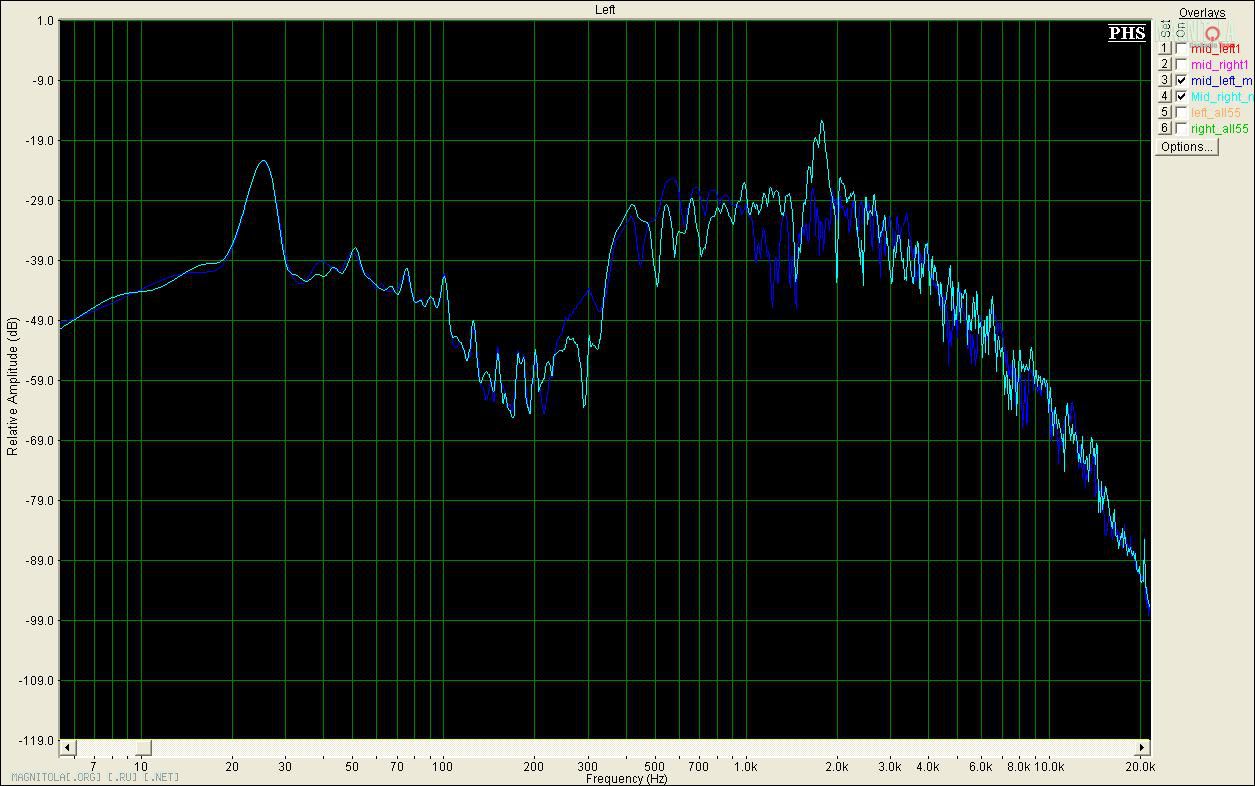The width and height of the screenshot is (1255, 786).
Task: Click the -119.0 amplitude axis tick label
Action: tap(38, 741)
